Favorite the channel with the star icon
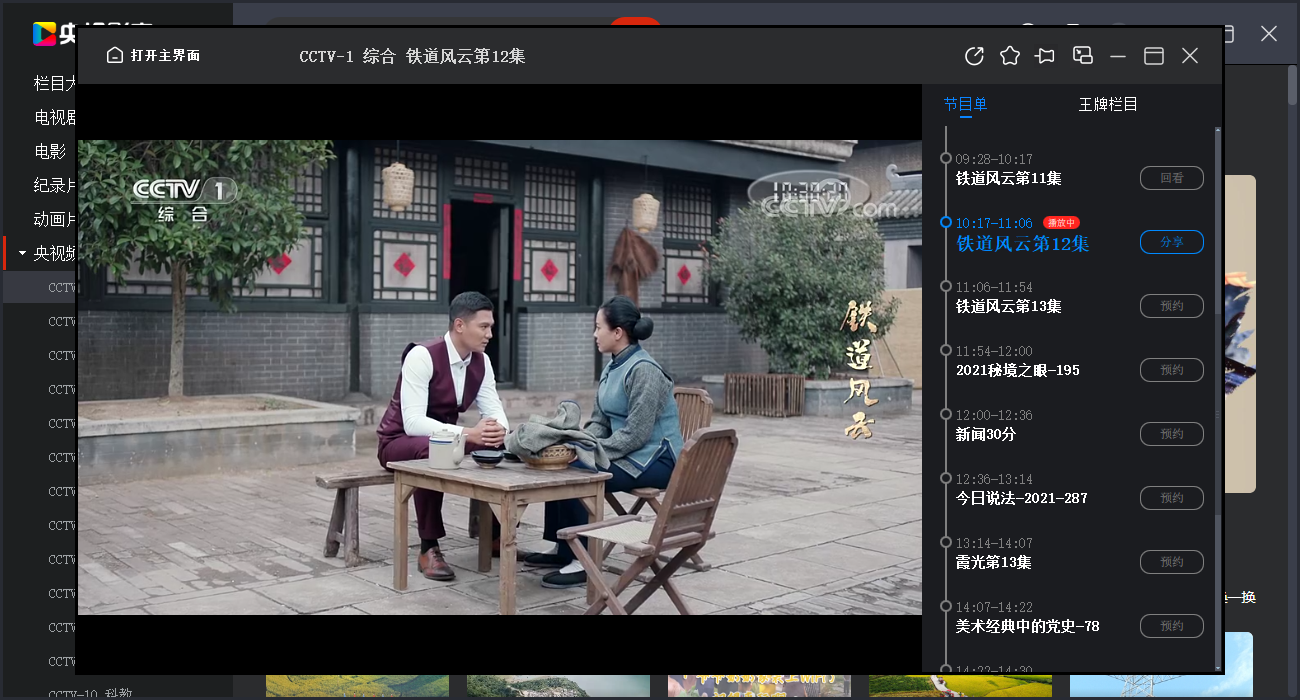 click(x=1010, y=56)
